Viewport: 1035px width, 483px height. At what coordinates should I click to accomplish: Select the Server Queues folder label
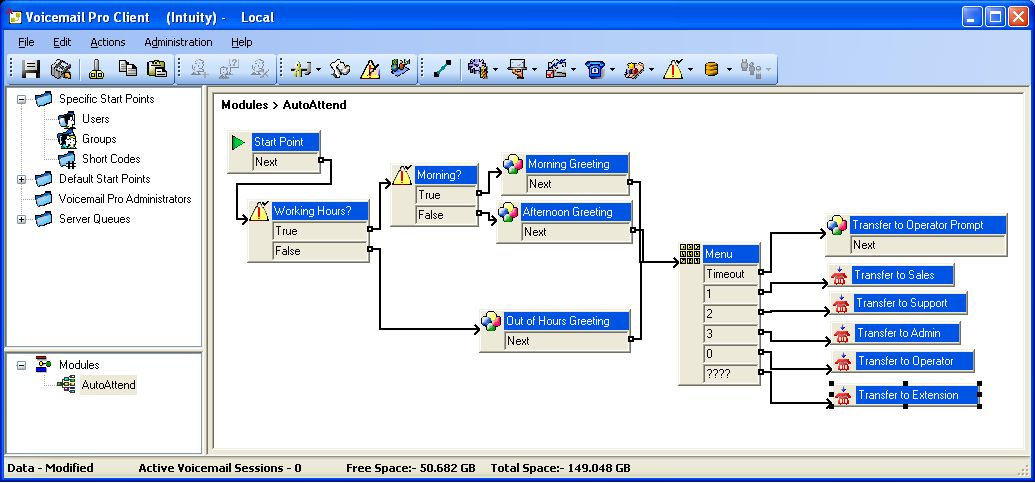pos(94,219)
